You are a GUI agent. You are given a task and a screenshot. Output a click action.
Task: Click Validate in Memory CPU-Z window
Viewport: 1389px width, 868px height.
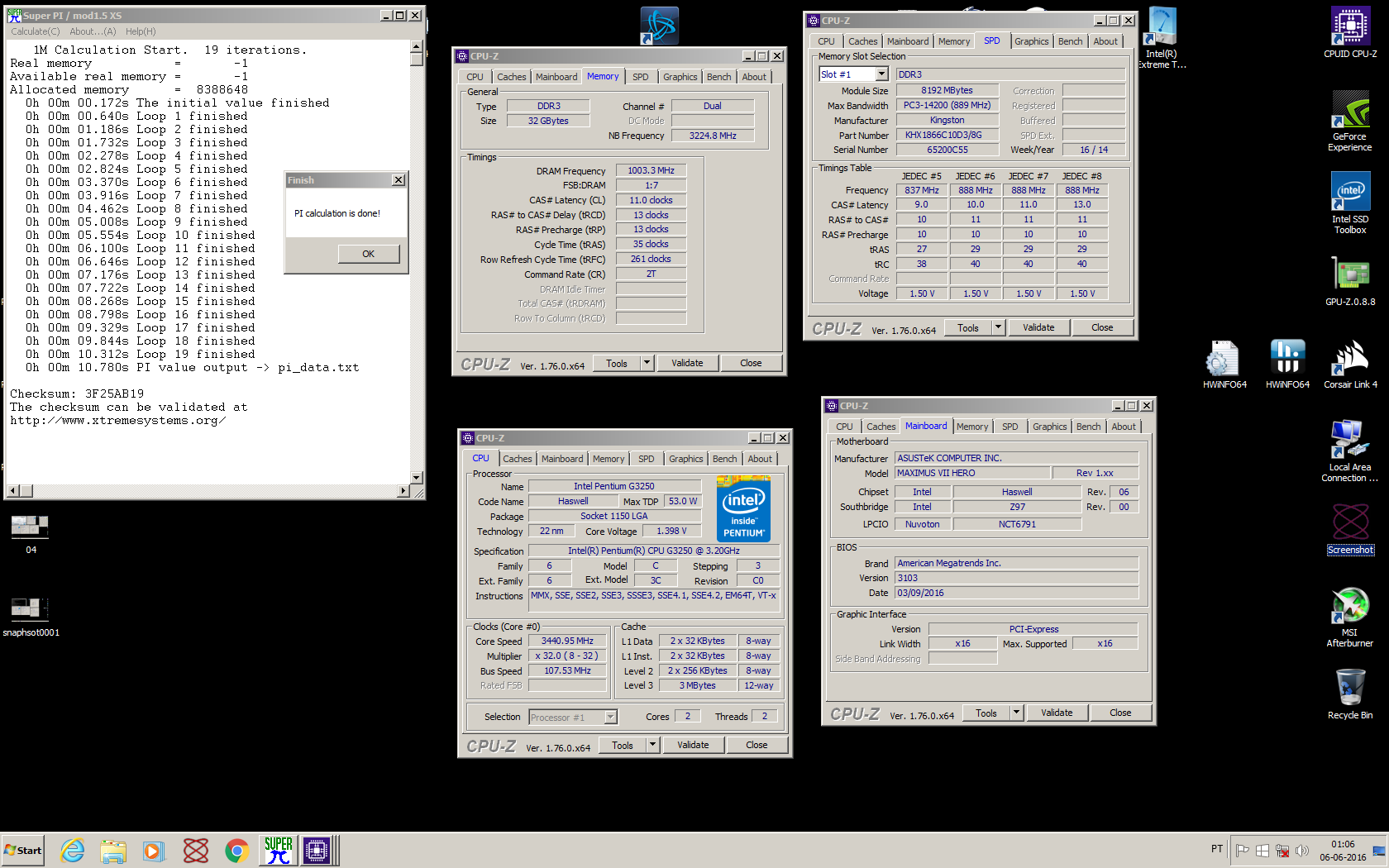coord(687,363)
